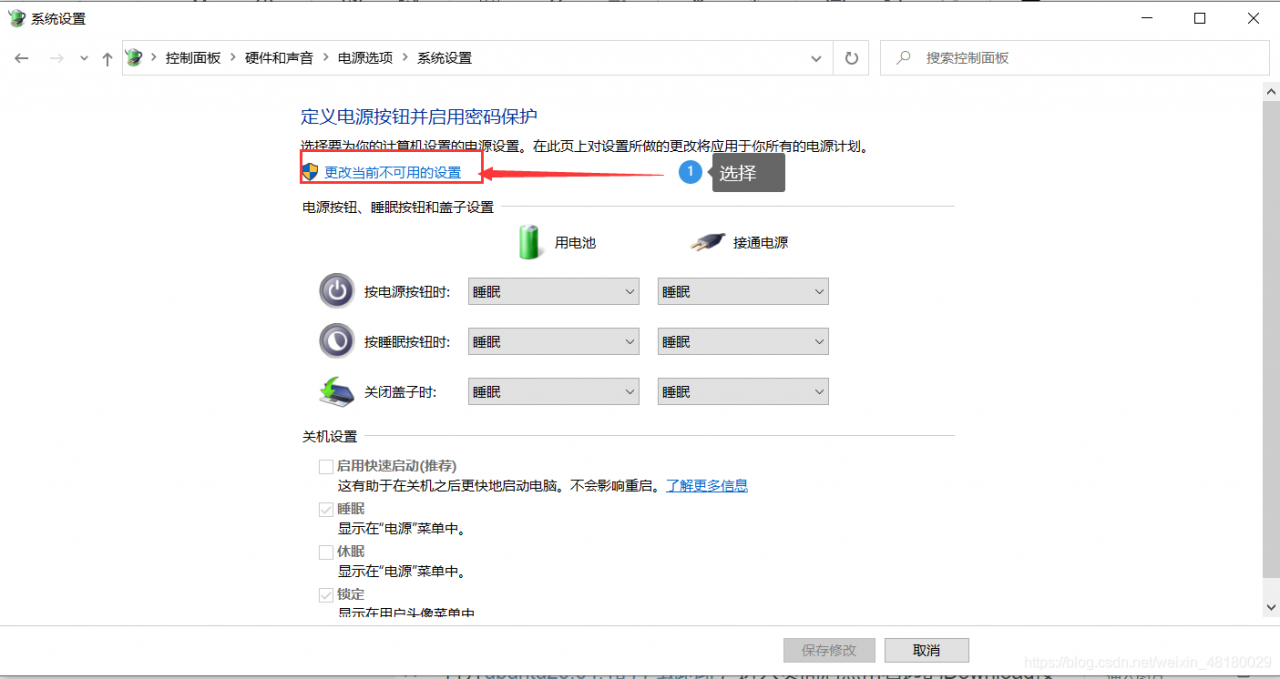Maximize the 系统设置 window
The image size is (1280, 679).
click(x=1200, y=18)
